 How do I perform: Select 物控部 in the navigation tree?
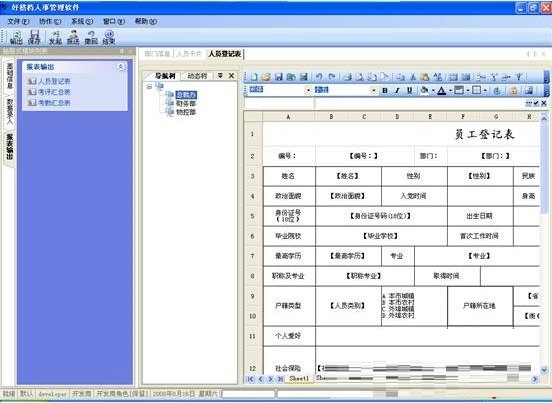coord(186,112)
